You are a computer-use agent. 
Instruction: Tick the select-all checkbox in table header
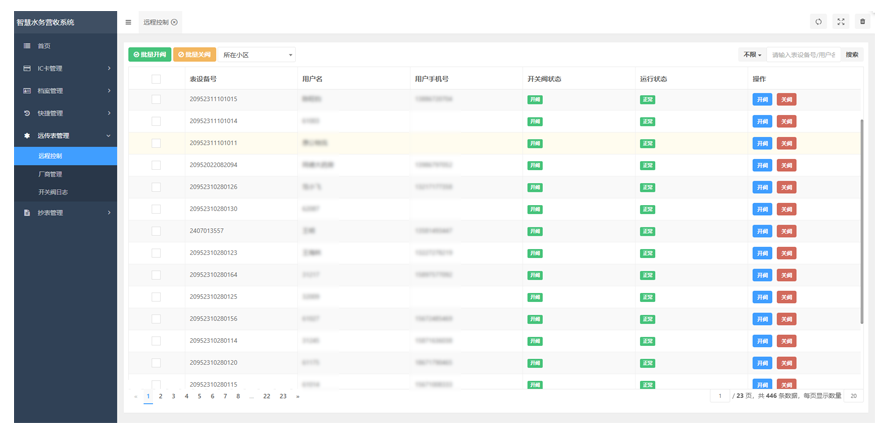(156, 79)
